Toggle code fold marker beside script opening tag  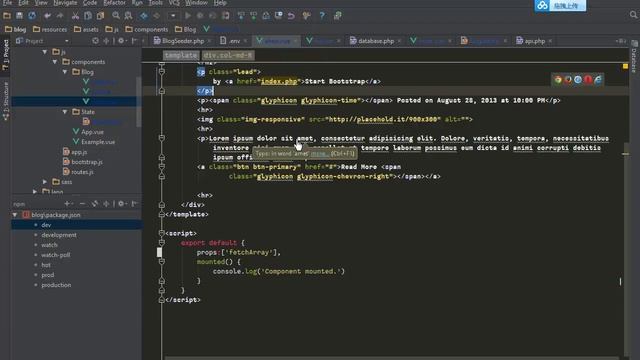tap(162, 233)
